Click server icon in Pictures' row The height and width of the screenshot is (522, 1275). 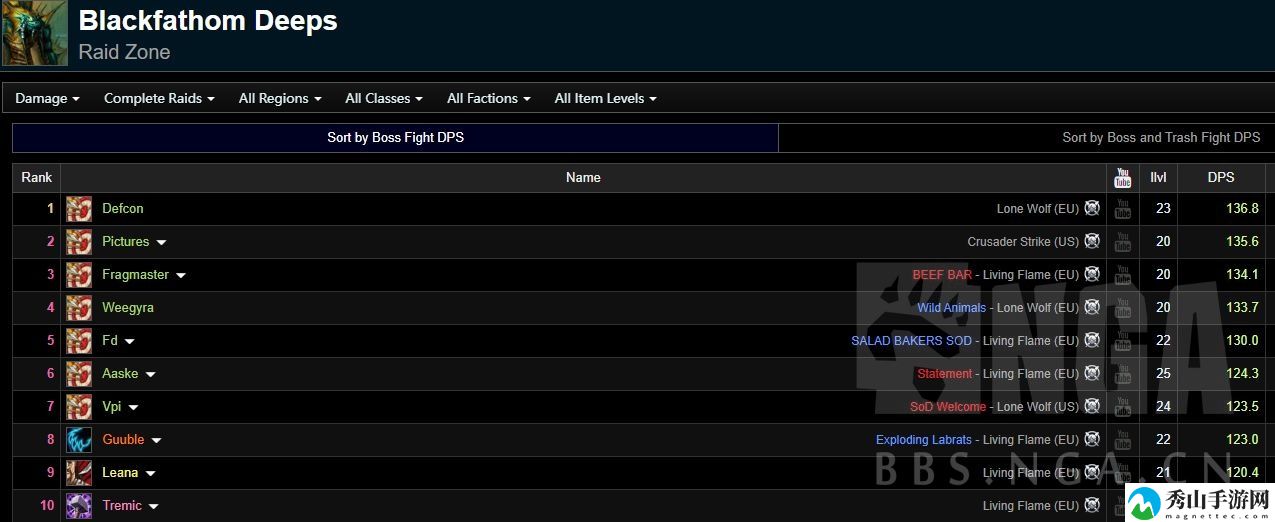coord(1092,241)
